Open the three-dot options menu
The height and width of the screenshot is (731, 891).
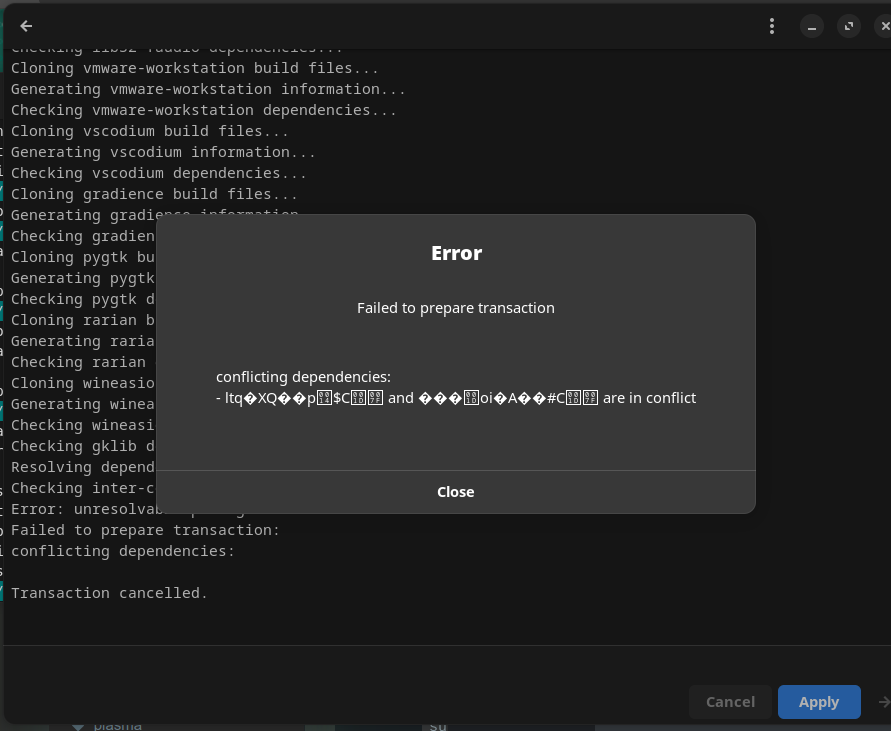pyautogui.click(x=772, y=26)
